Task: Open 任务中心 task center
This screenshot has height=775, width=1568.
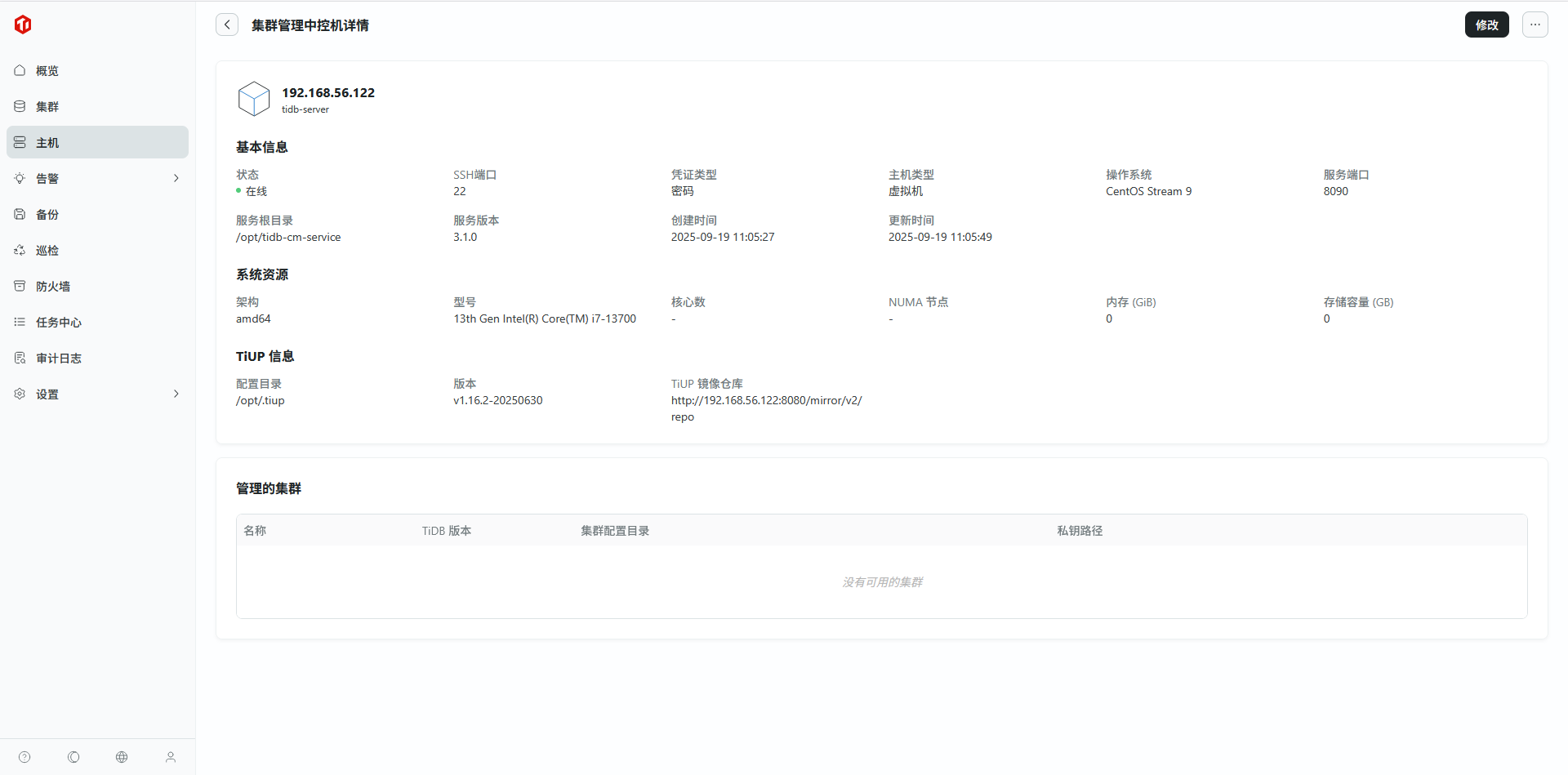Action: click(x=59, y=323)
